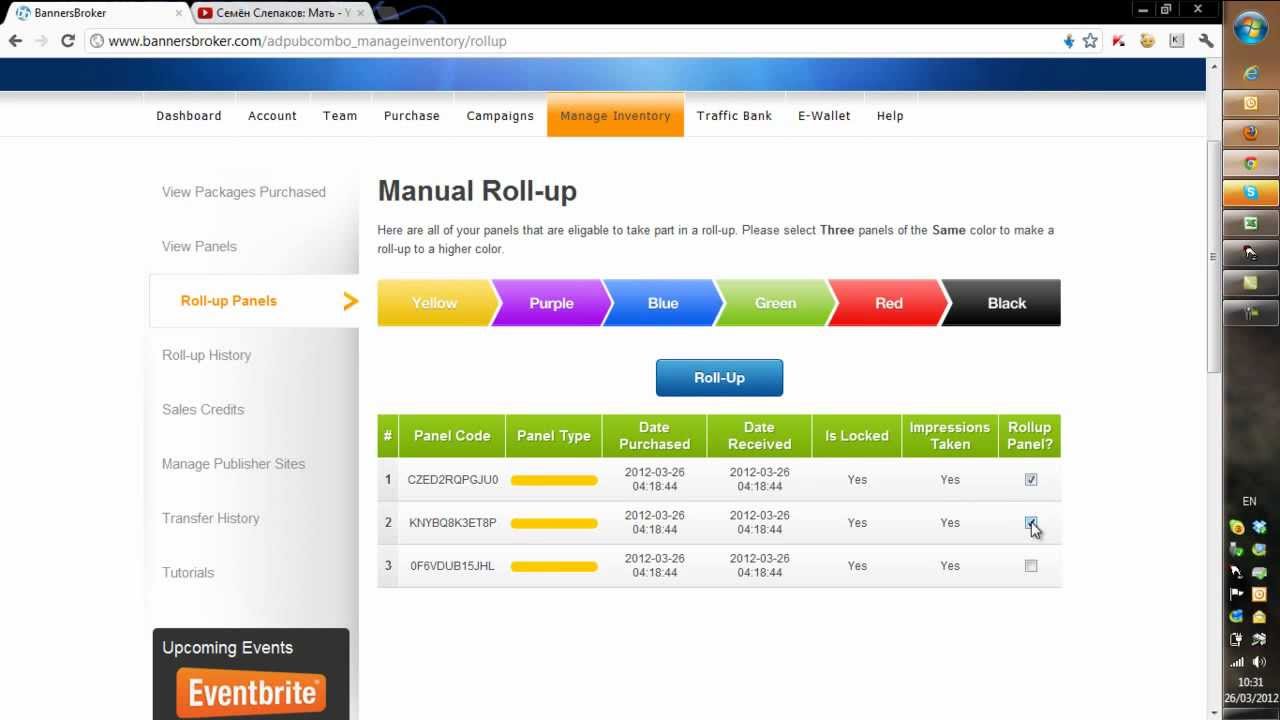This screenshot has width=1280, height=720.
Task: Select the Yellow color step
Action: pyautogui.click(x=435, y=303)
